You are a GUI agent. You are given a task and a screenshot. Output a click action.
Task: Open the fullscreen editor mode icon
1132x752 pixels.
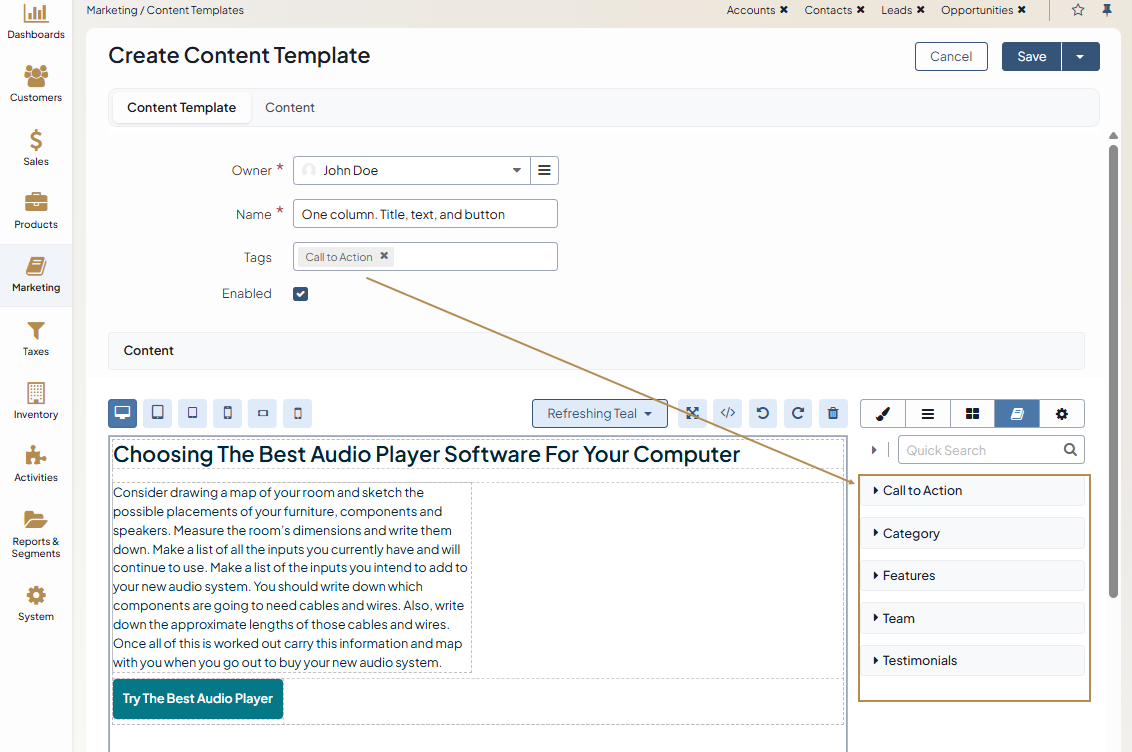692,413
